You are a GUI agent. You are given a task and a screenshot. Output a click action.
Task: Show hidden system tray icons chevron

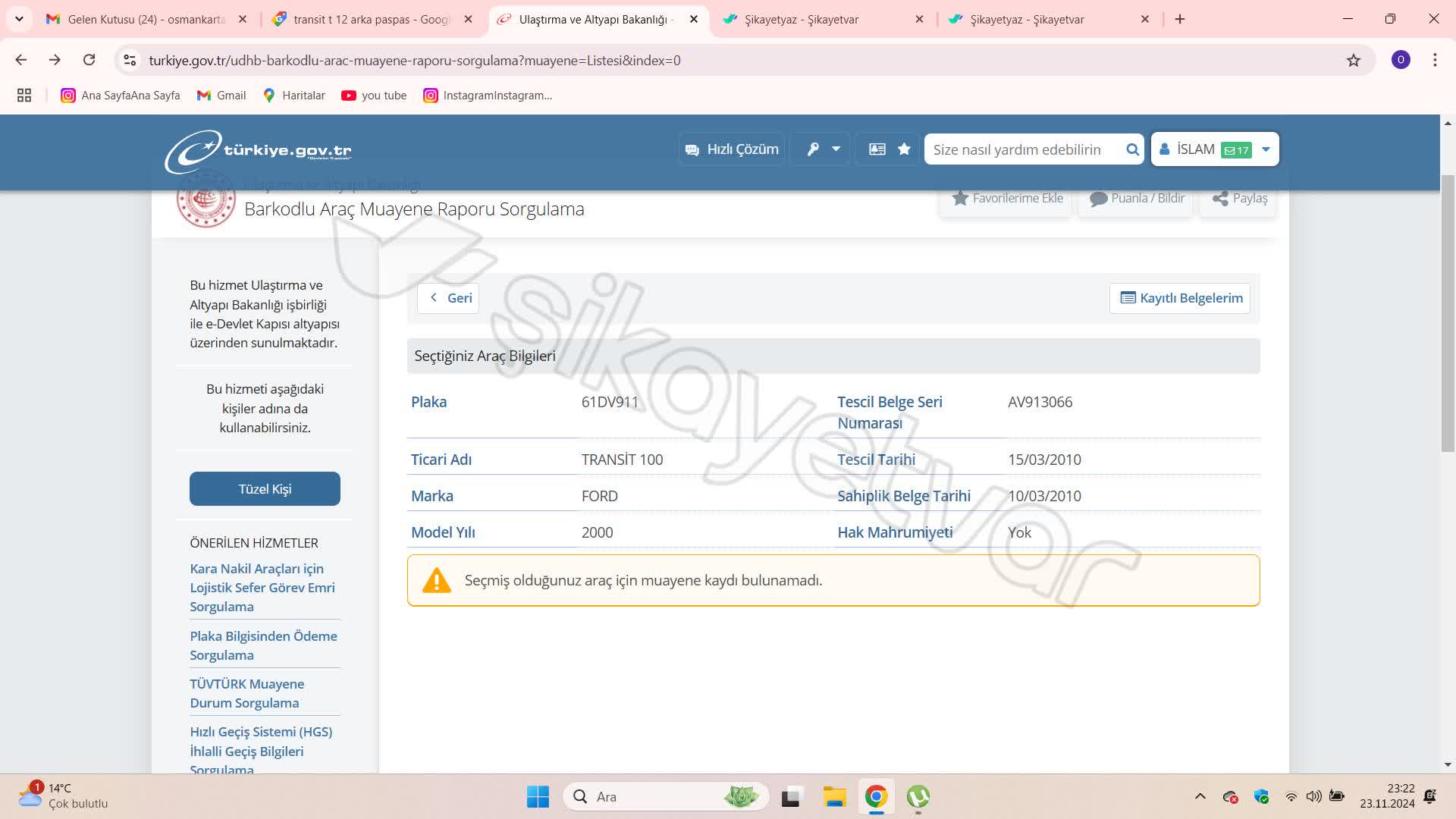(1200, 796)
